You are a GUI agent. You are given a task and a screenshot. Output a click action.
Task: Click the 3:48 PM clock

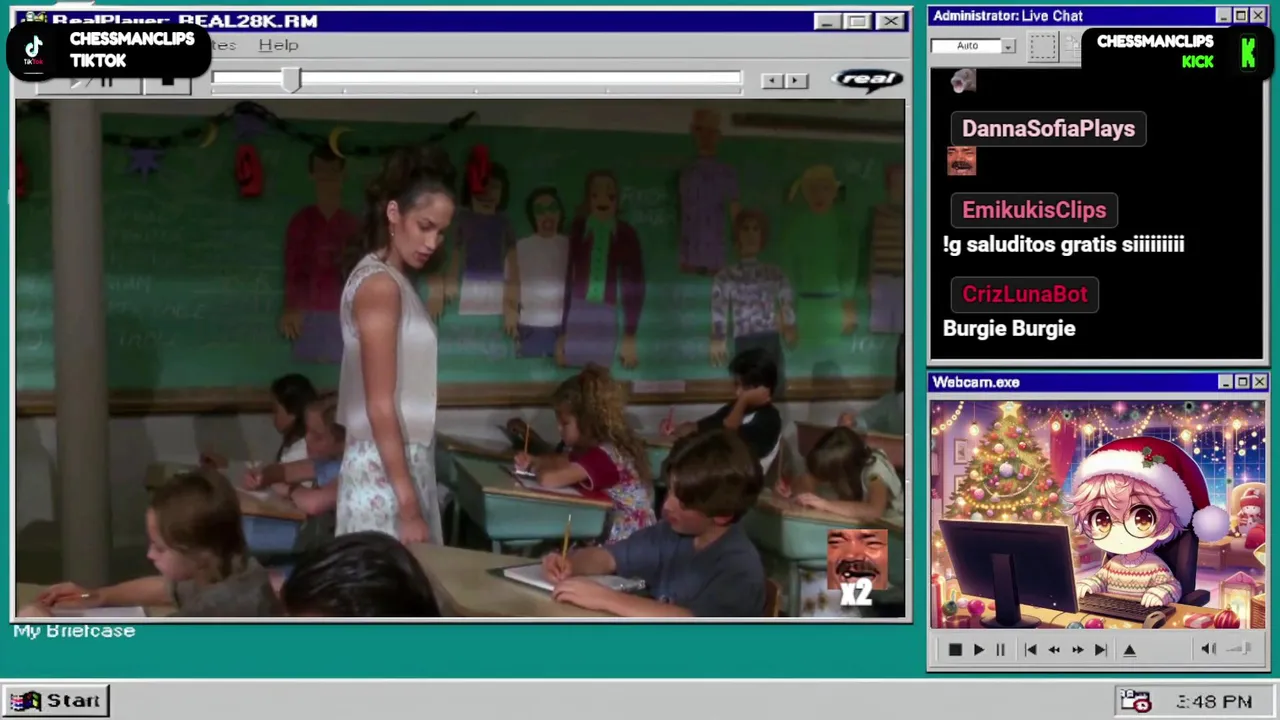pos(1214,702)
